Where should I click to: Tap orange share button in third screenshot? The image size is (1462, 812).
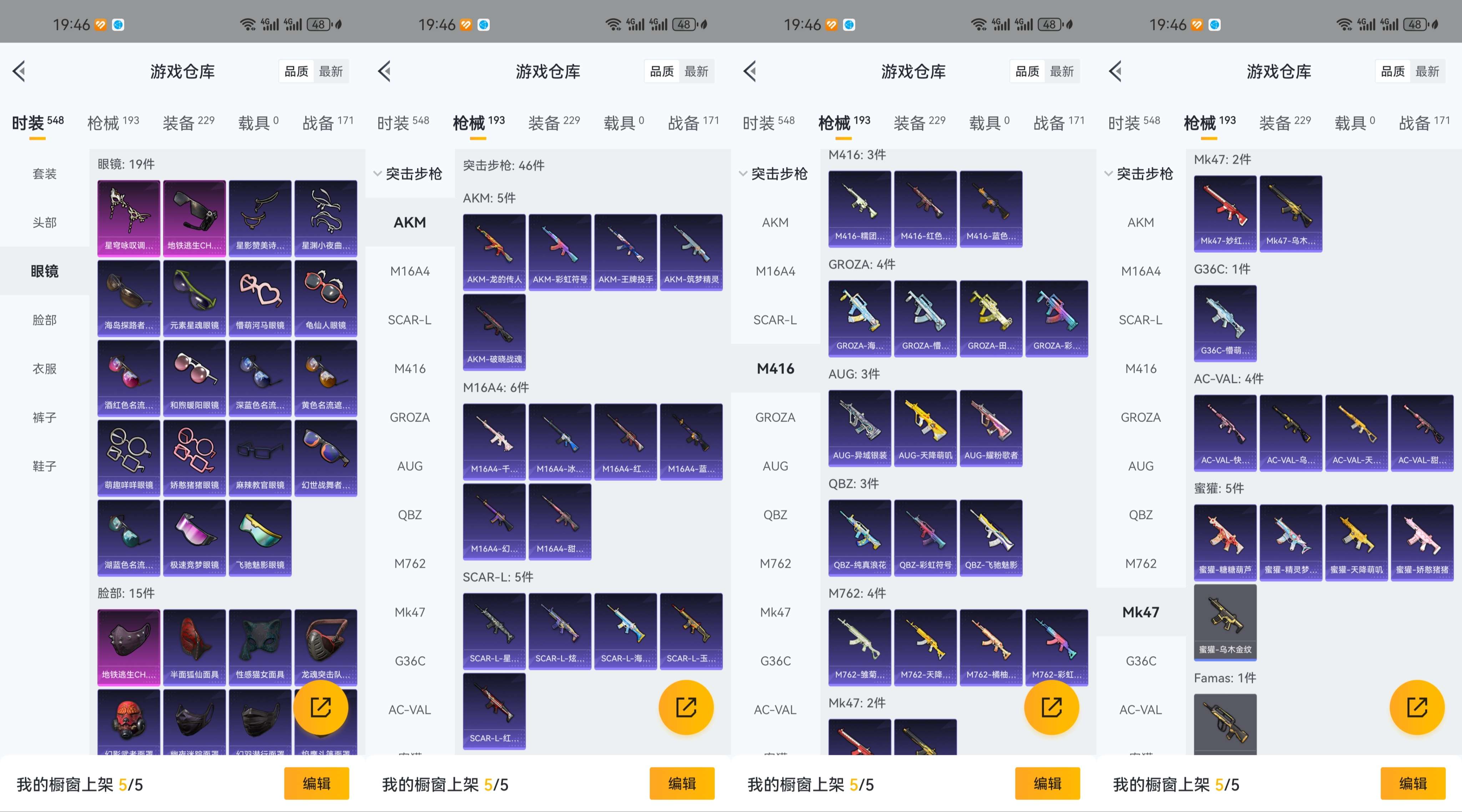click(x=1052, y=707)
